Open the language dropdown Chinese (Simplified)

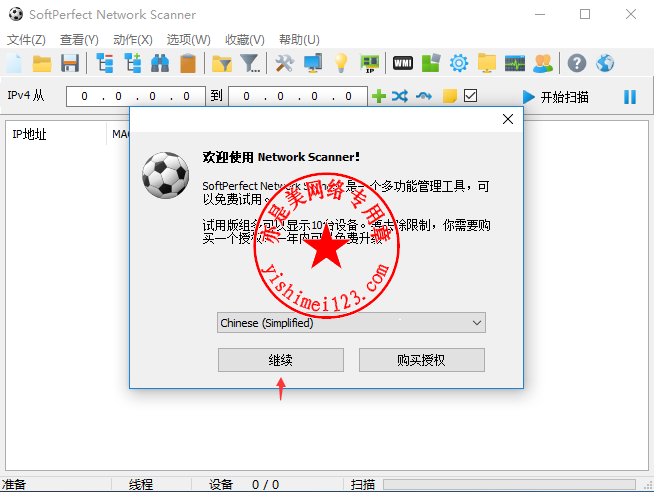click(351, 323)
